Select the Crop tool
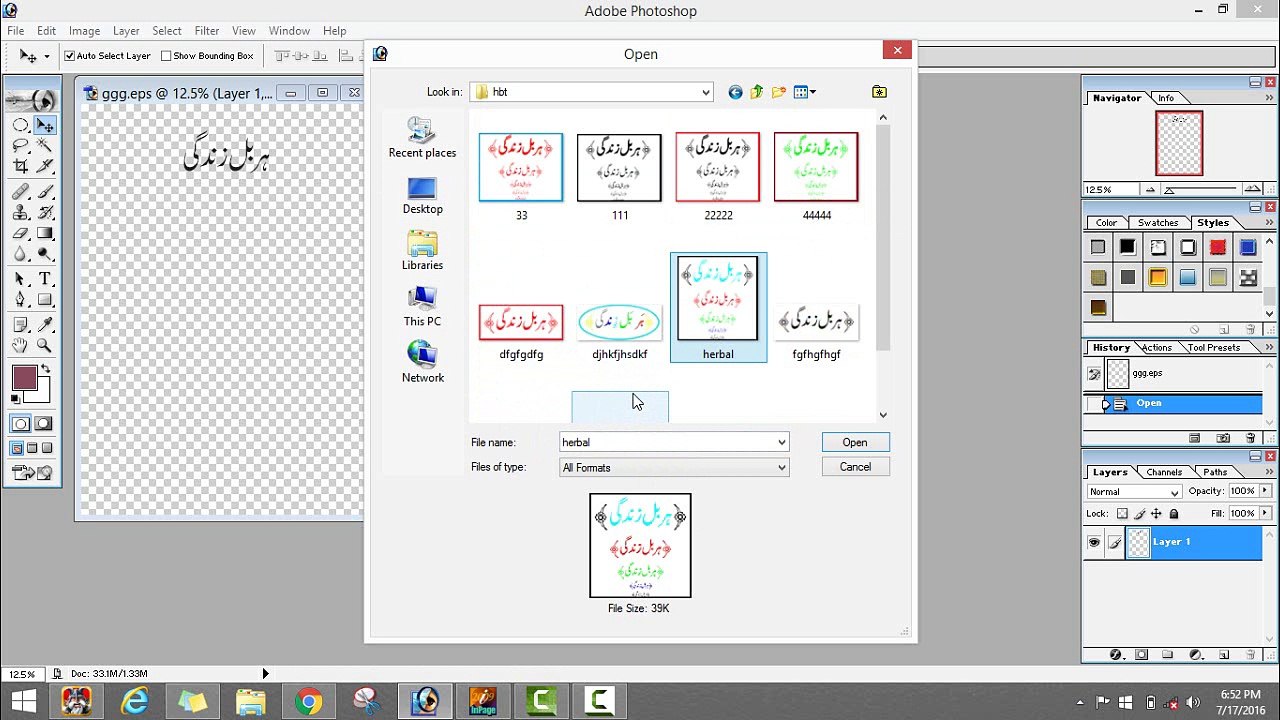 coord(20,167)
